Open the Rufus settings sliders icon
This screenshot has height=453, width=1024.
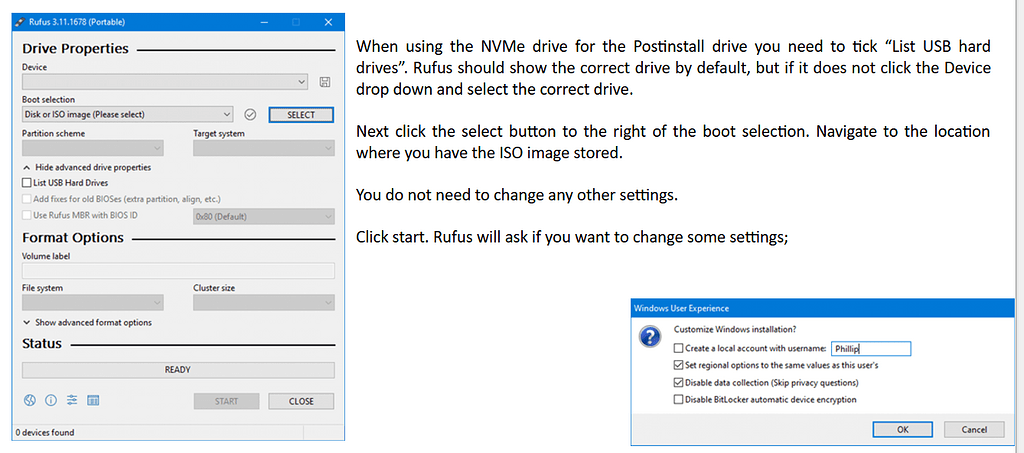(x=71, y=401)
